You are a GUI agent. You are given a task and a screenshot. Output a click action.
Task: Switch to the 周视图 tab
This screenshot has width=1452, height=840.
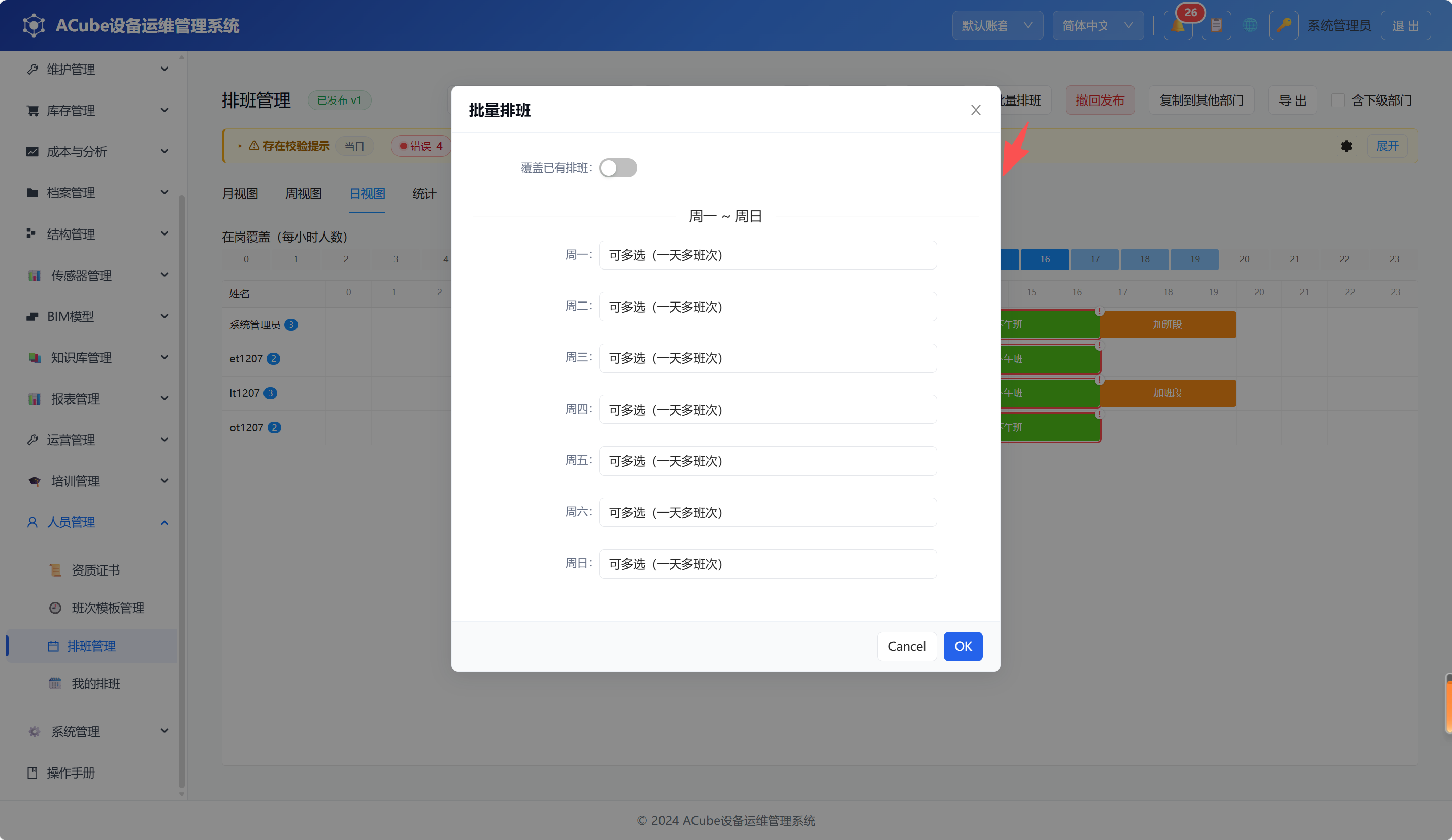tap(303, 194)
